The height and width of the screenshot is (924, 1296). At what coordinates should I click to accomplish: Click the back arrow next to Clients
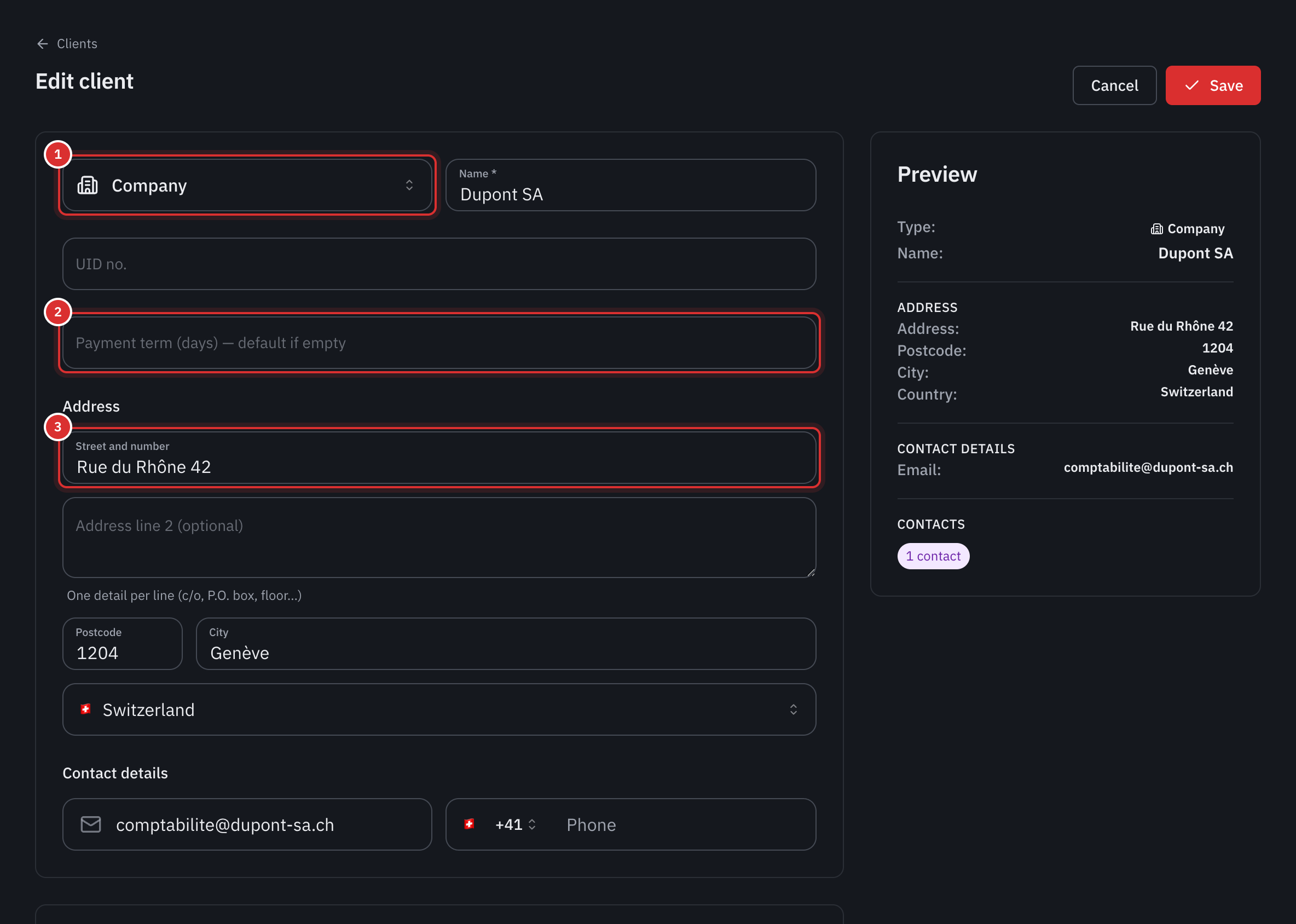(43, 44)
